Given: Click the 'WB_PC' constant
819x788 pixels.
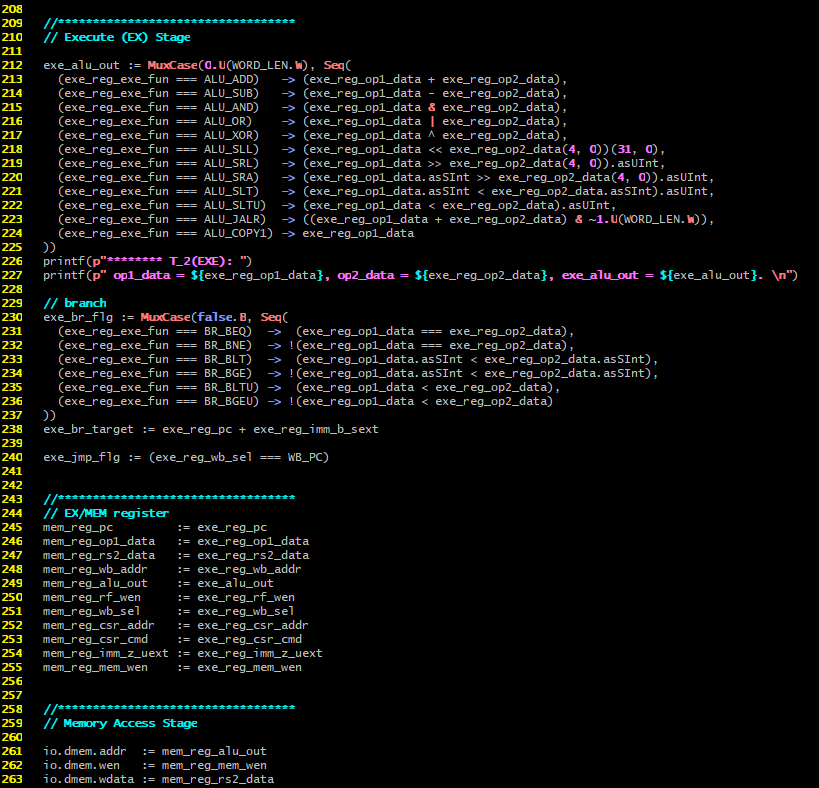Looking at the screenshot, I should pos(305,457).
